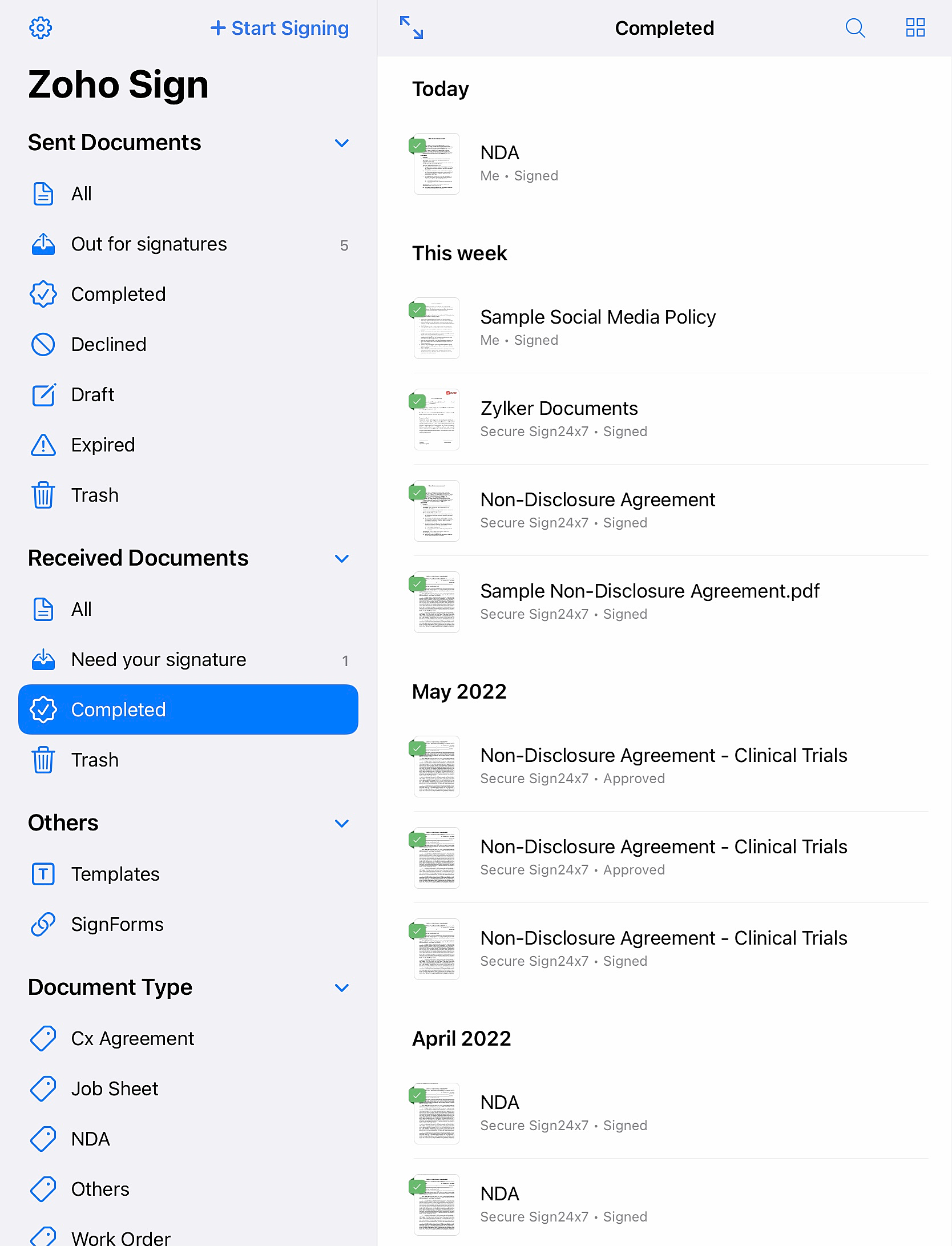Image resolution: width=952 pixels, height=1246 pixels.
Task: Click the Expired warning triangle icon
Action: tap(43, 445)
